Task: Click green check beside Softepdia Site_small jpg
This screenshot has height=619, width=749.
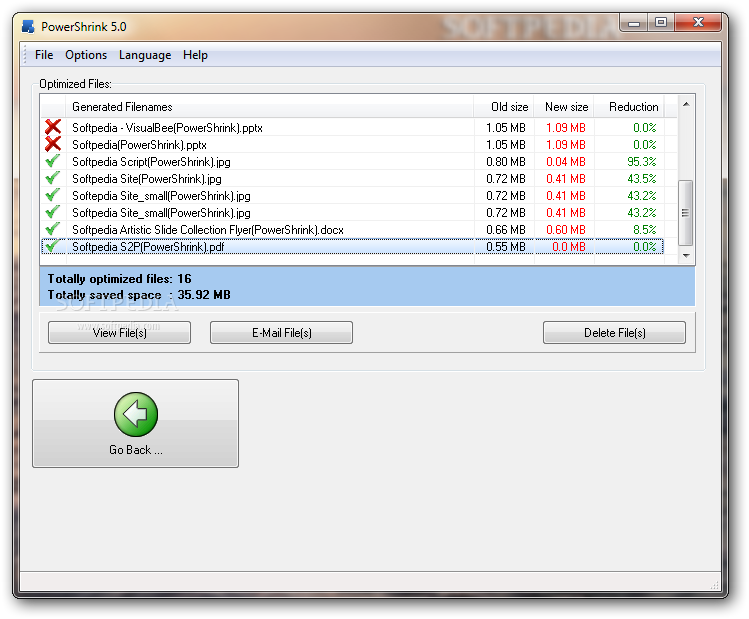Action: (53, 195)
